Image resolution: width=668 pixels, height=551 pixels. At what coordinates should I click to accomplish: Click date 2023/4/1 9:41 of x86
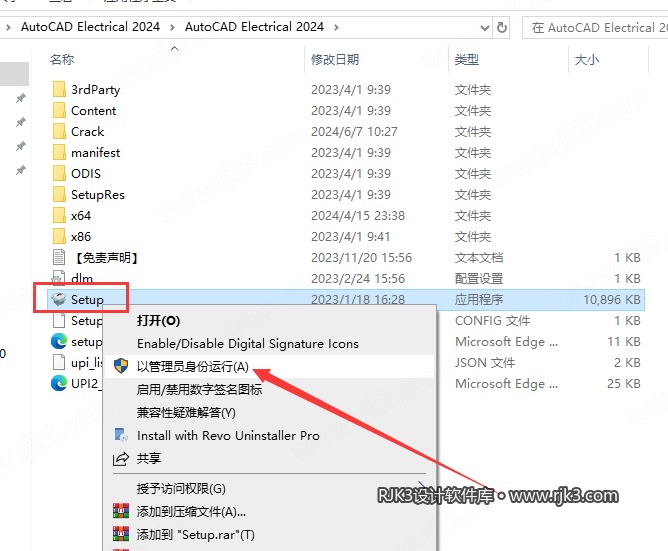tap(351, 236)
